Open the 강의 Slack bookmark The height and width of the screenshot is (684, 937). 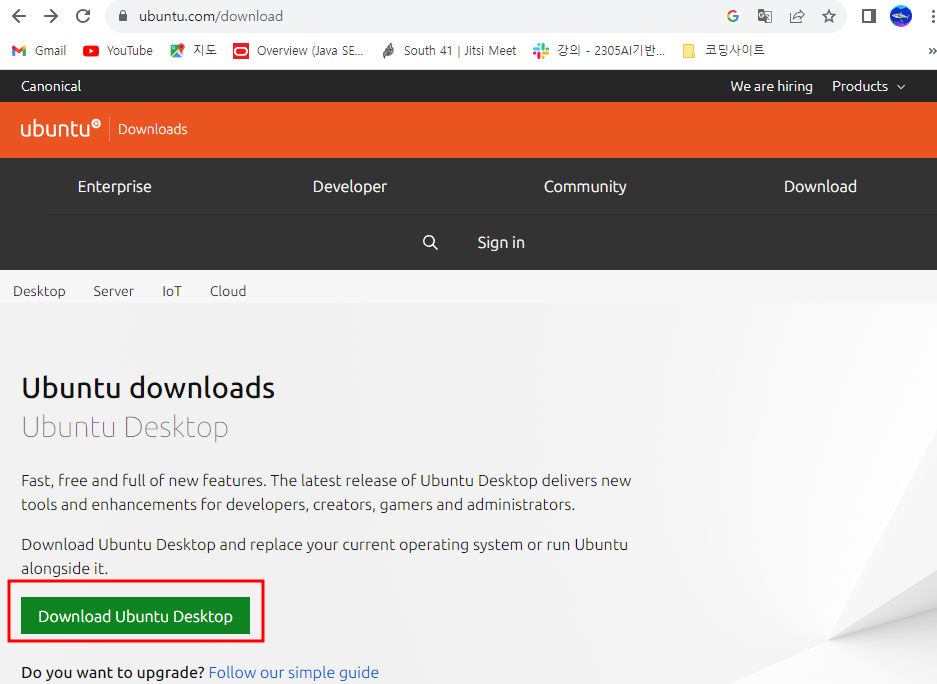click(x=599, y=51)
